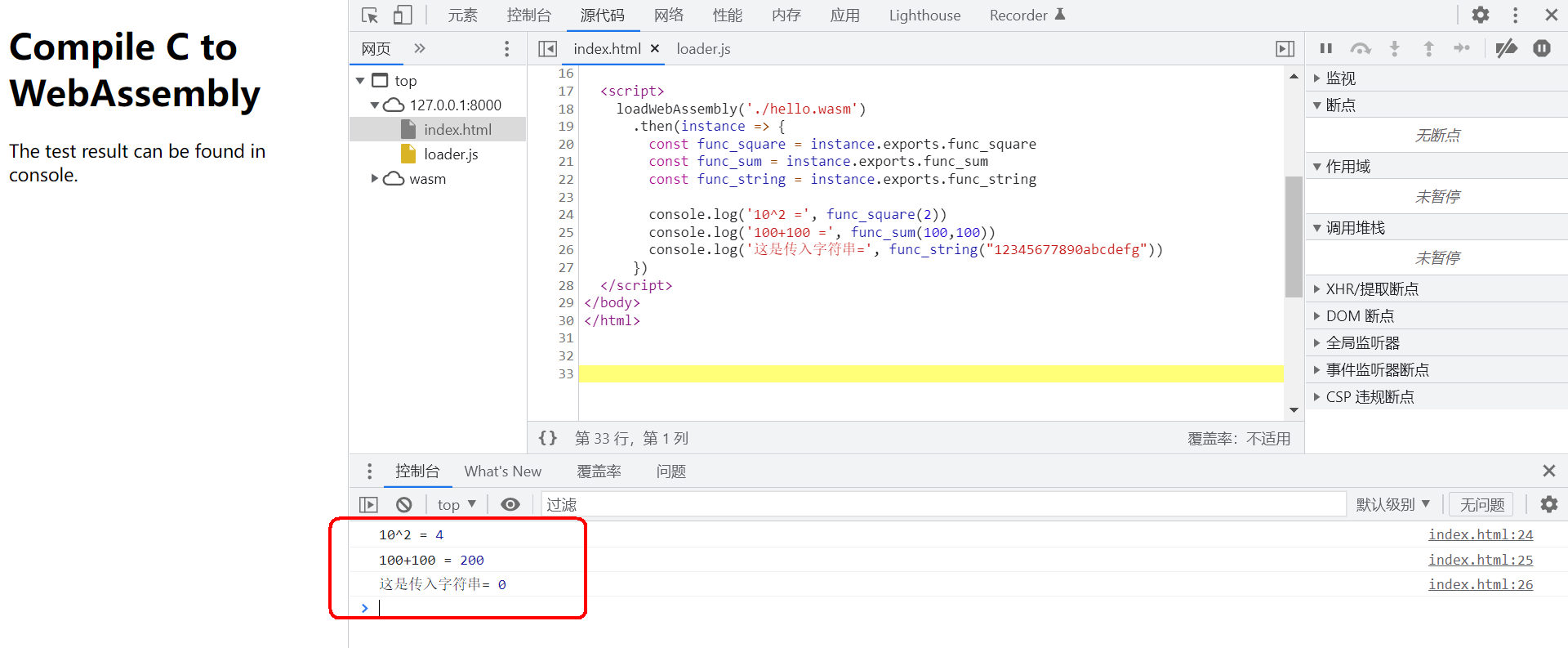Image resolution: width=1568 pixels, height=648 pixels.
Task: Switch to the 性能 Performance tab
Action: (728, 16)
